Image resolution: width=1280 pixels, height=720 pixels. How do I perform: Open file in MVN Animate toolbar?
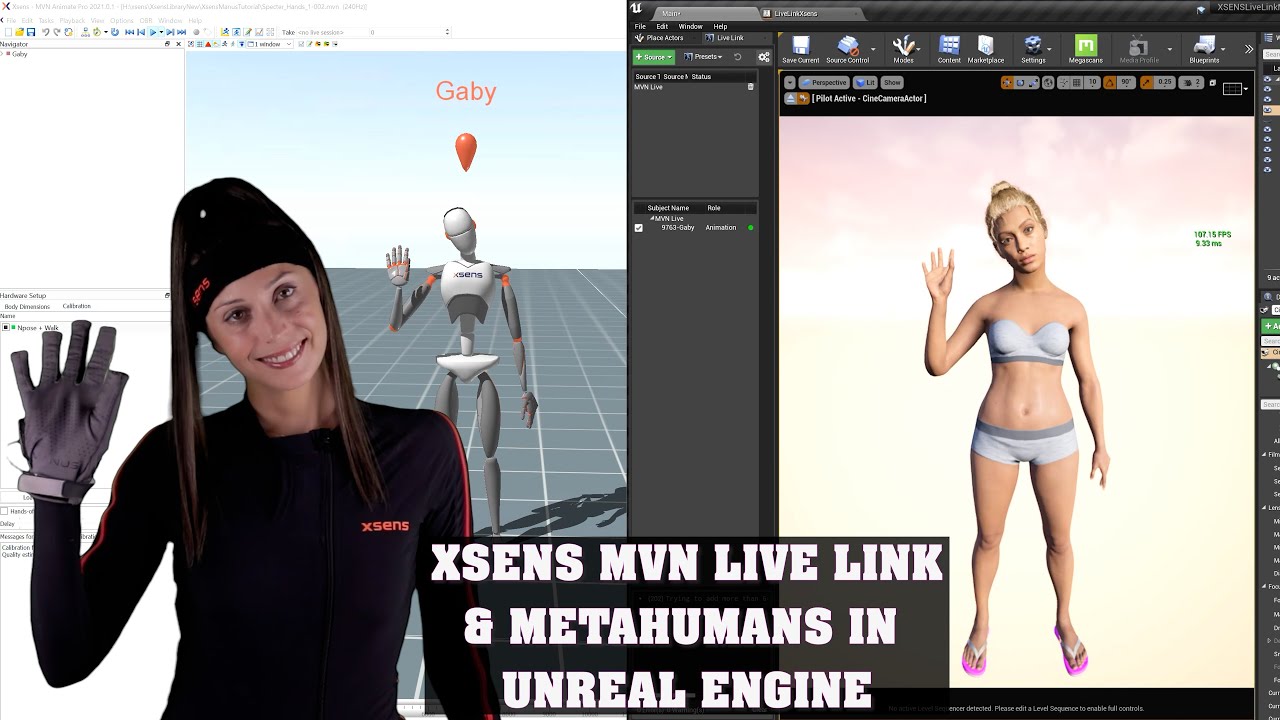click(x=19, y=32)
